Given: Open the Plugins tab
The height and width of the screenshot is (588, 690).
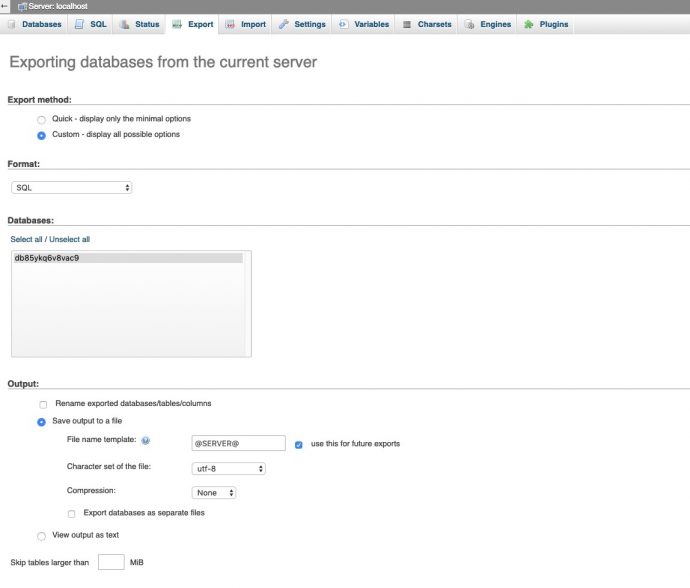Looking at the screenshot, I should click(x=546, y=24).
